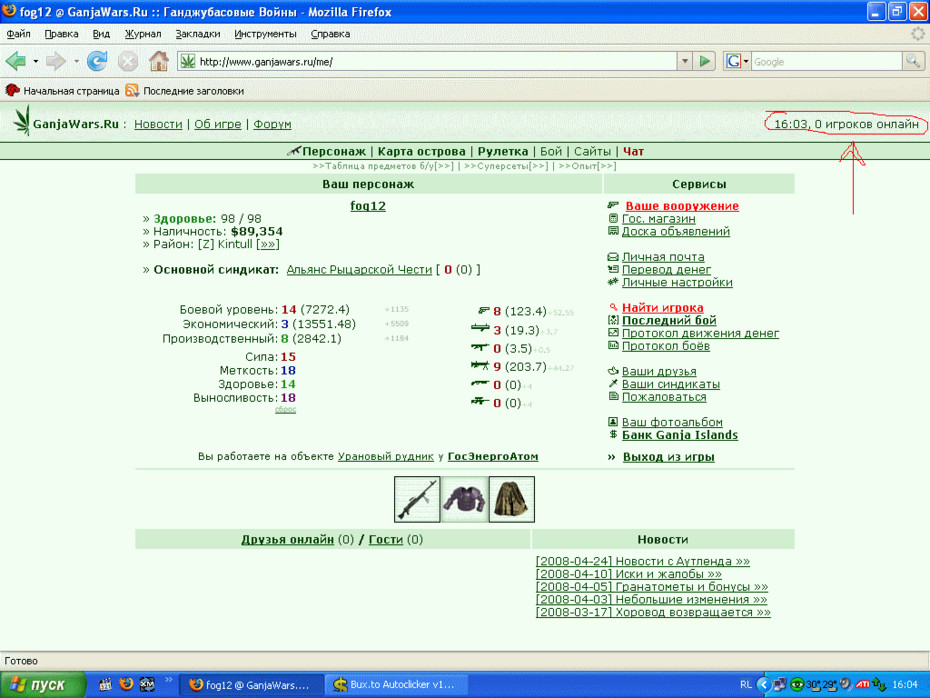Image resolution: width=930 pixels, height=698 pixels.
Task: Open the Друзья онлайн link
Action: click(287, 540)
